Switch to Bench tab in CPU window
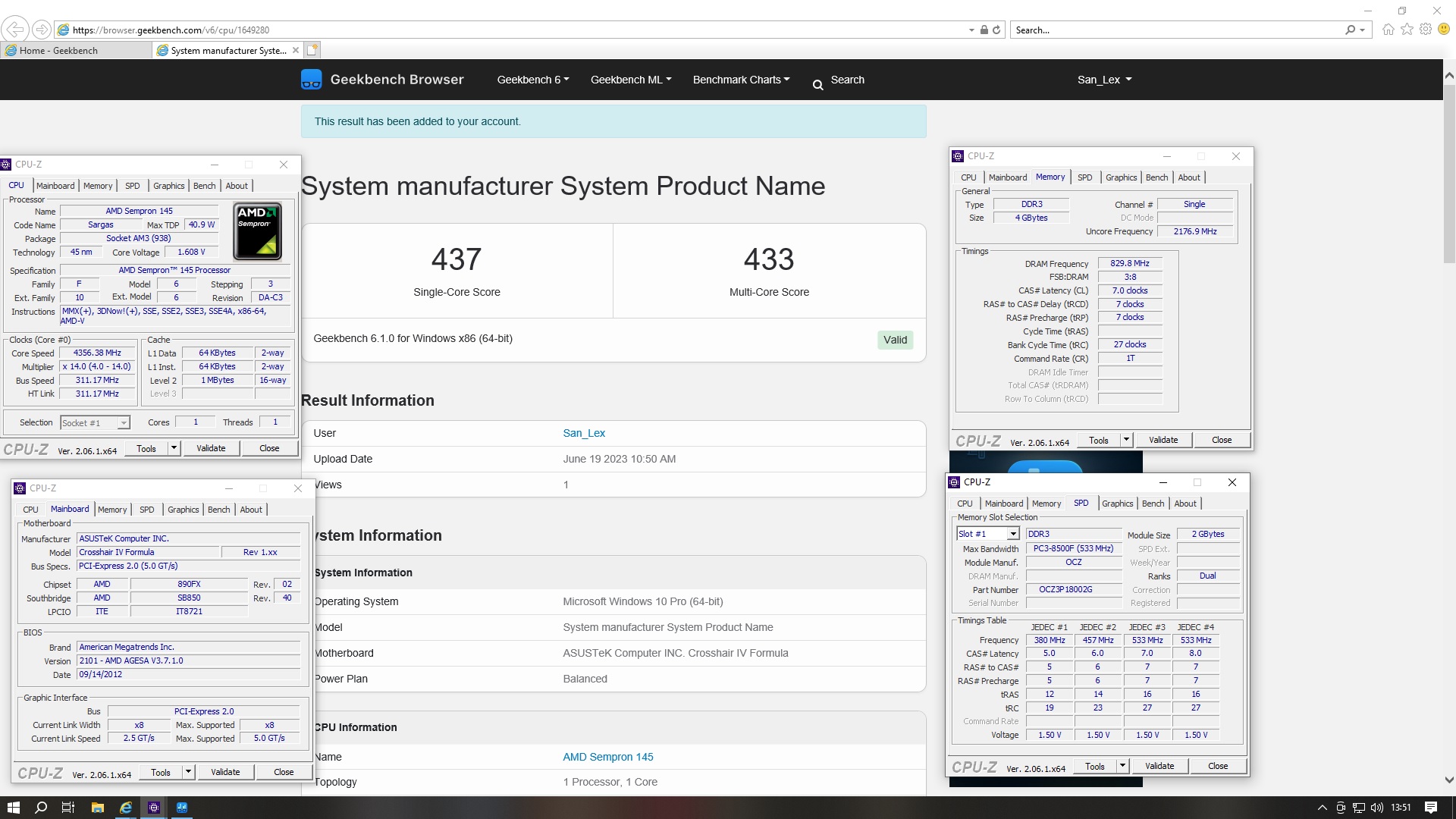This screenshot has height=819, width=1456. coord(204,186)
